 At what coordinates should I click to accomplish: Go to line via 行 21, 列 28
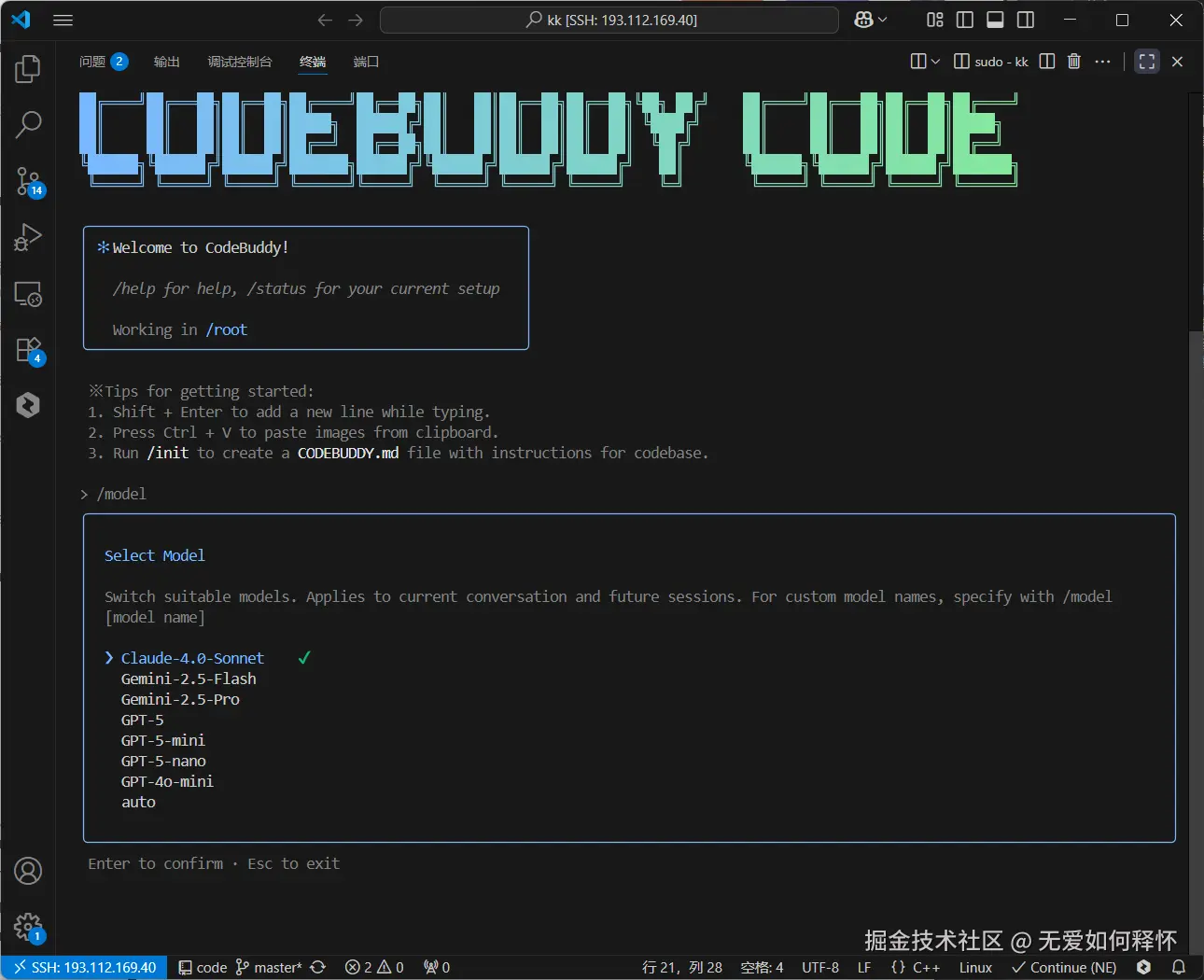[682, 967]
